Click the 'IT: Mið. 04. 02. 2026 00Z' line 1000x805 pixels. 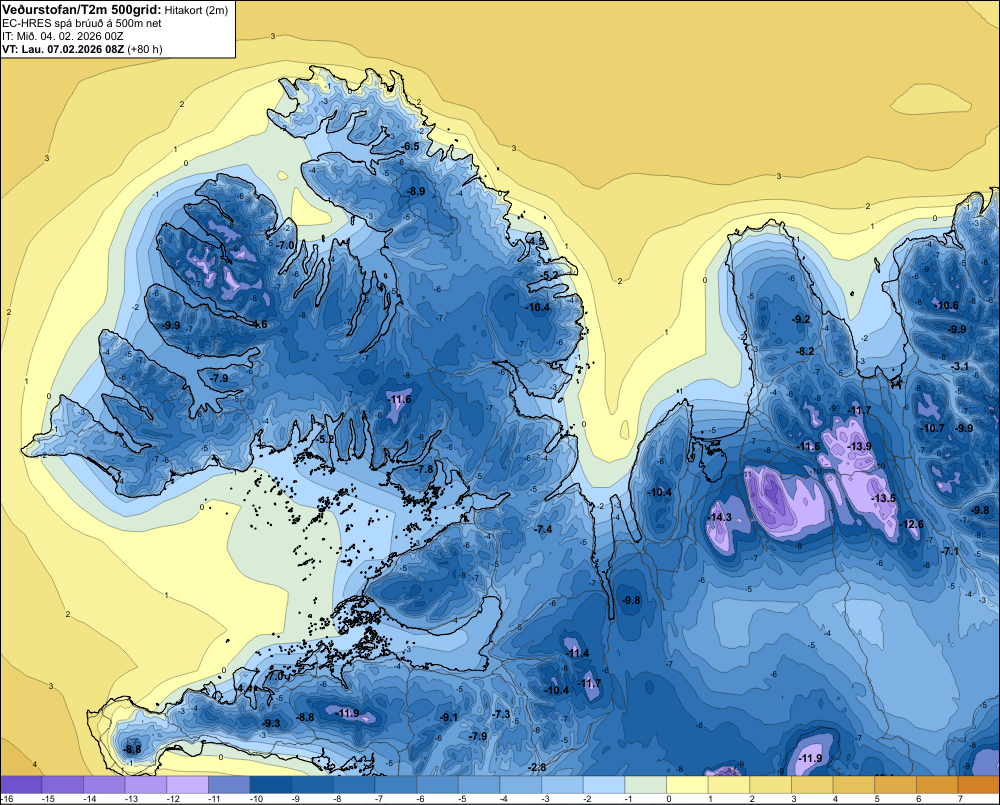click(x=62, y=36)
